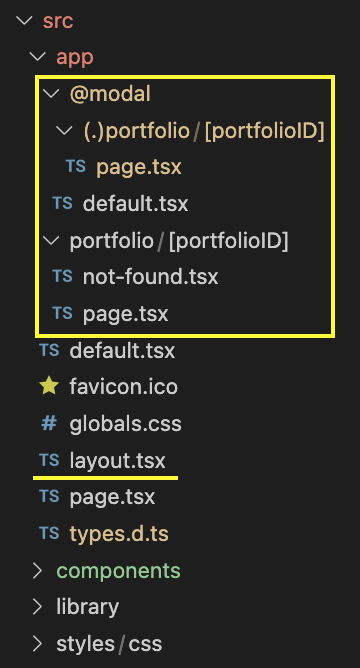Select the components folder label
The image size is (360, 668).
point(118,571)
